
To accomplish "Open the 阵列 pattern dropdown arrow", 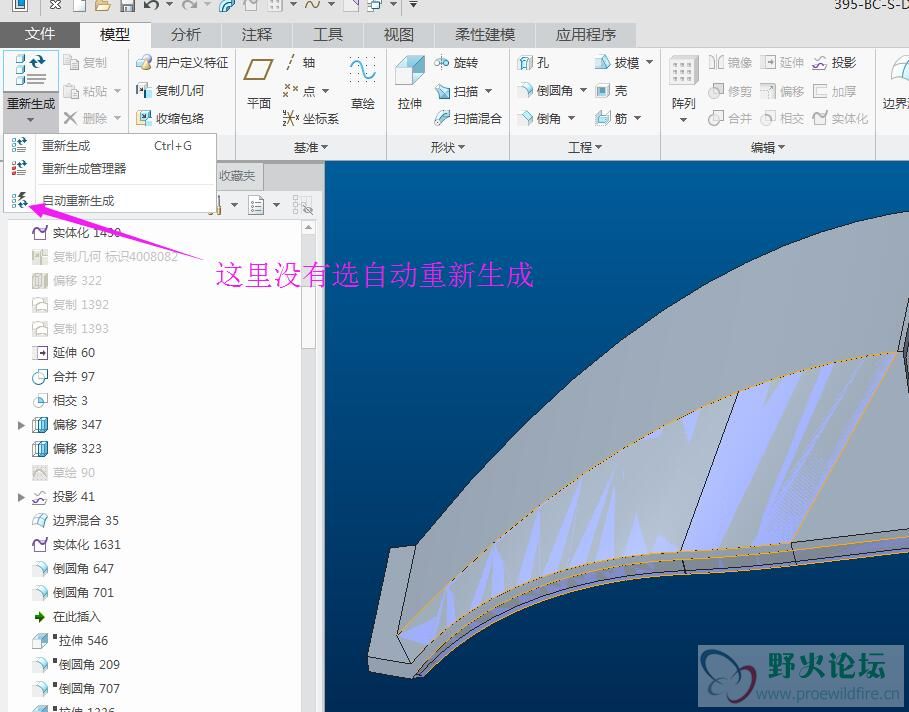I will pos(683,121).
